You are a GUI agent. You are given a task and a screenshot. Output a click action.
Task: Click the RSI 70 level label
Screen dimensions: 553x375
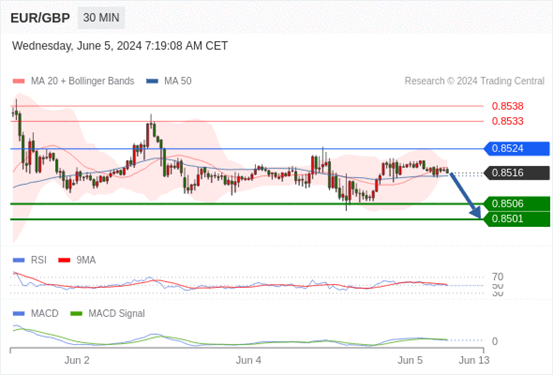(x=498, y=277)
